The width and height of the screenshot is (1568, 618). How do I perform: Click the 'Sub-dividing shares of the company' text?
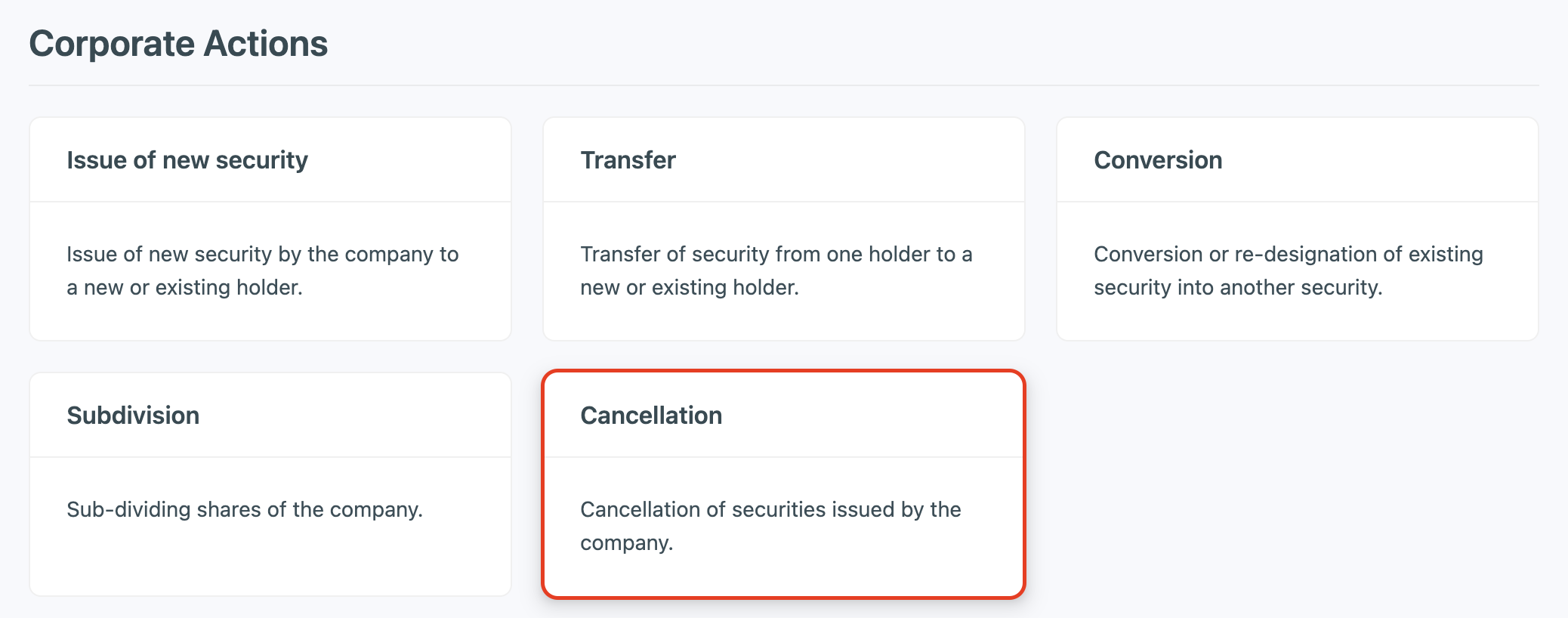(245, 509)
